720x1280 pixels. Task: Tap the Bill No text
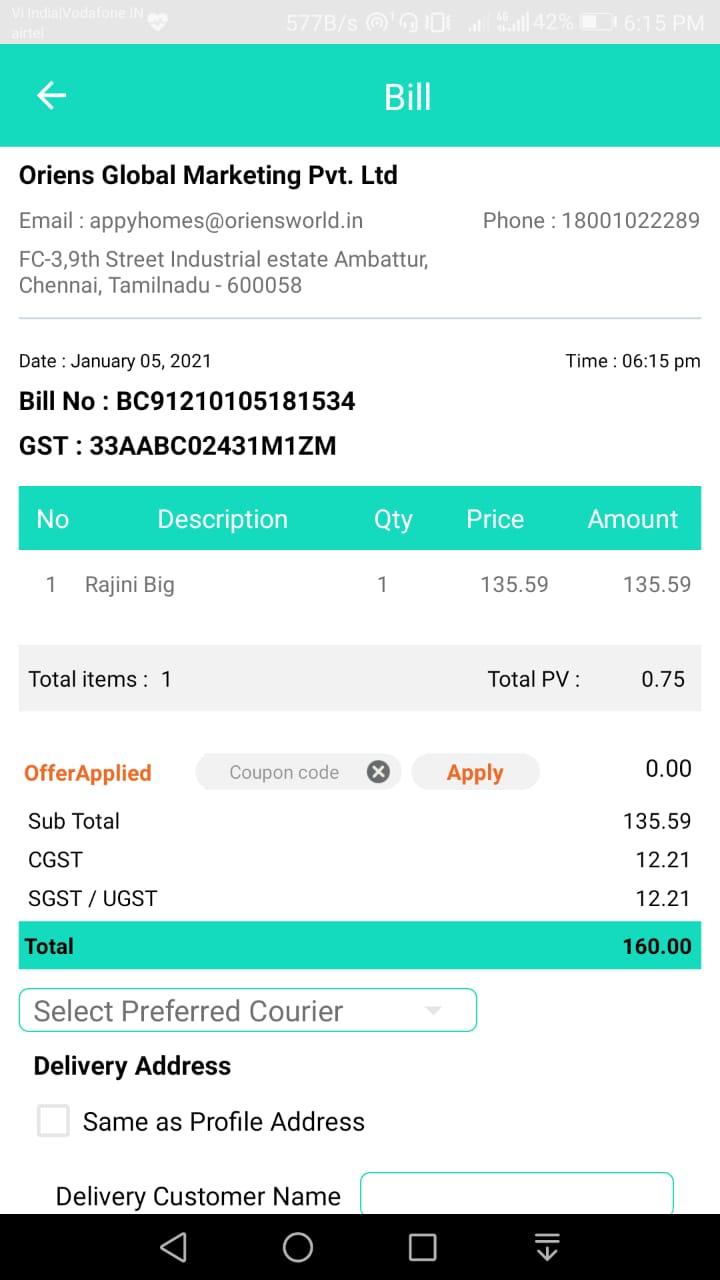tap(187, 401)
